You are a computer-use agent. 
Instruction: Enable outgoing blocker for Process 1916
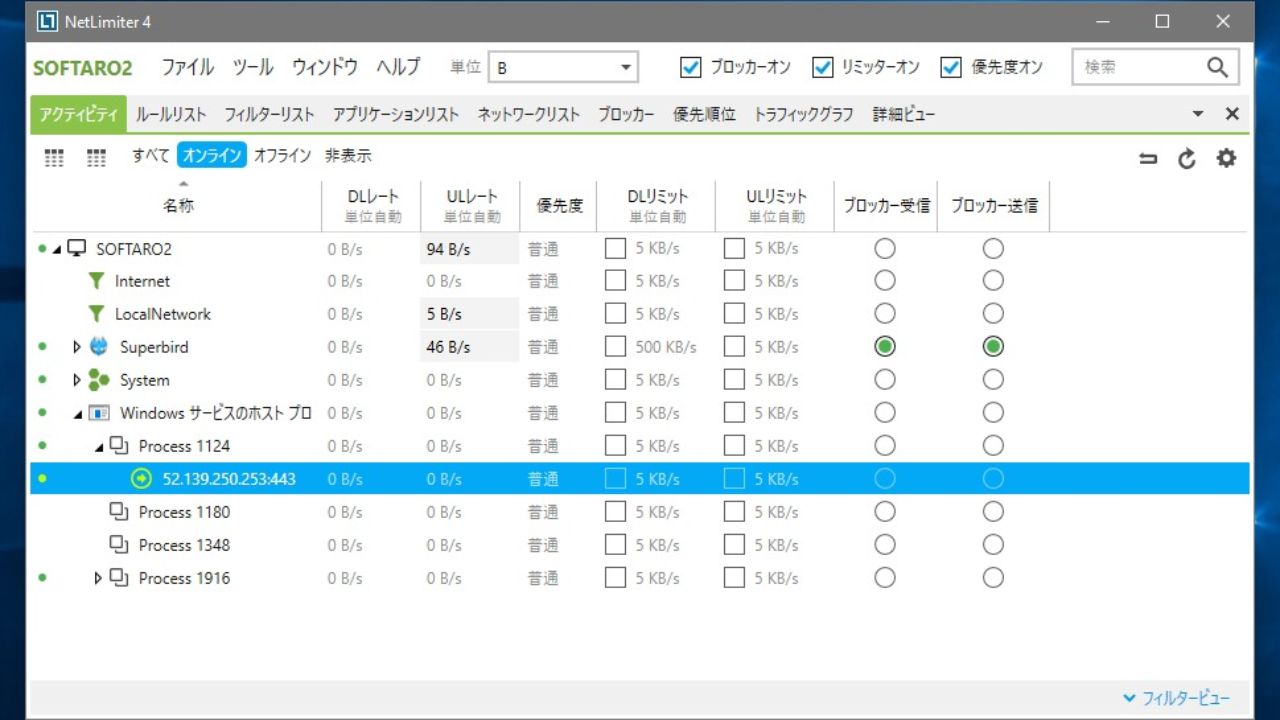993,578
